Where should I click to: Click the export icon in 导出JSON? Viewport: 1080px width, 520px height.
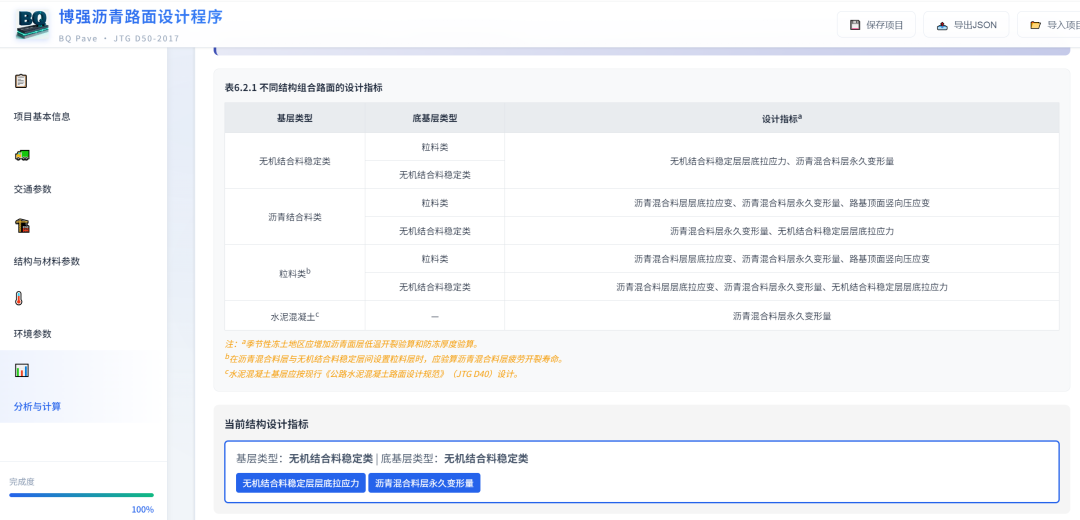pos(942,25)
